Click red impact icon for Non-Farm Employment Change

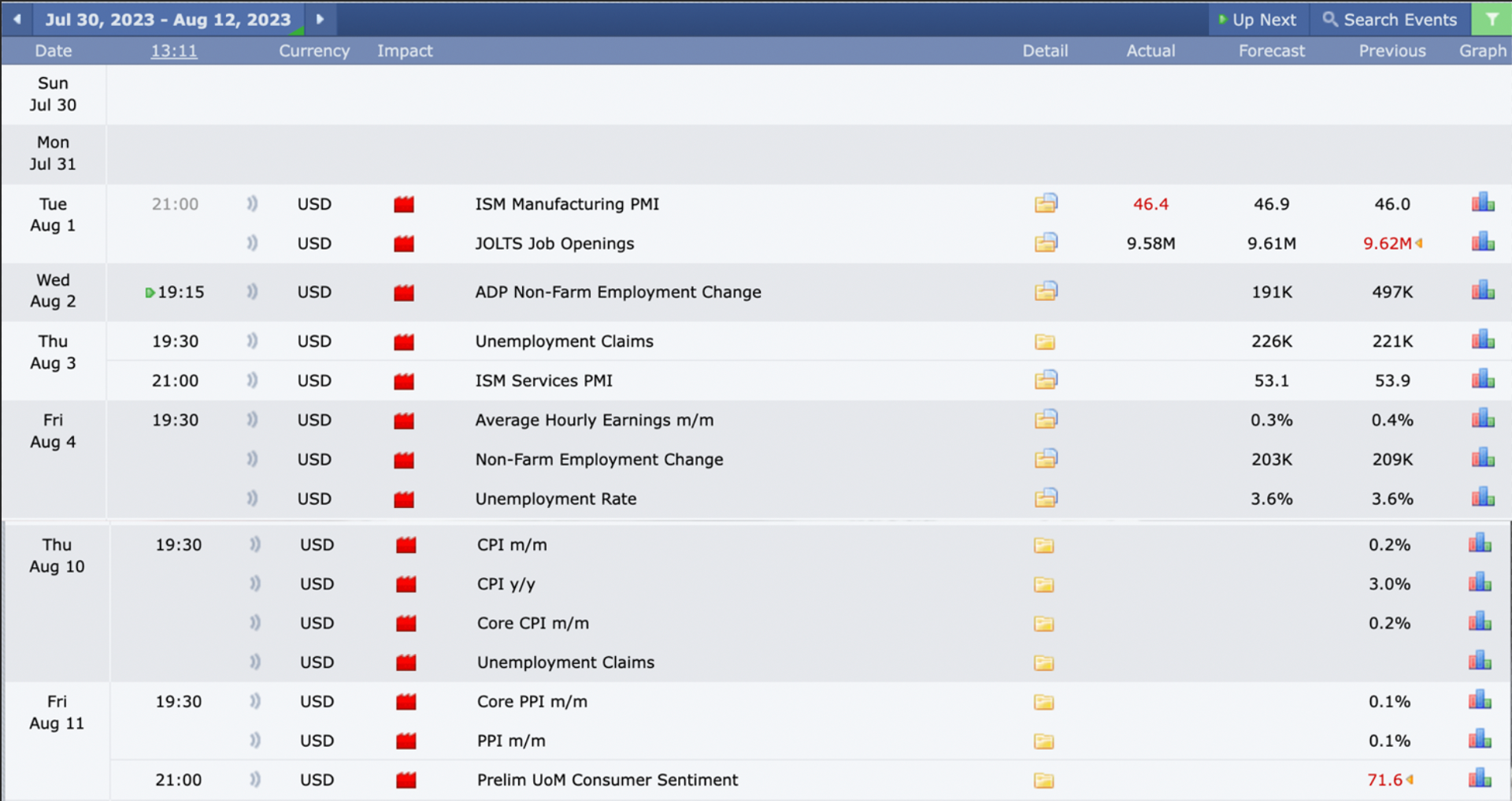(404, 460)
